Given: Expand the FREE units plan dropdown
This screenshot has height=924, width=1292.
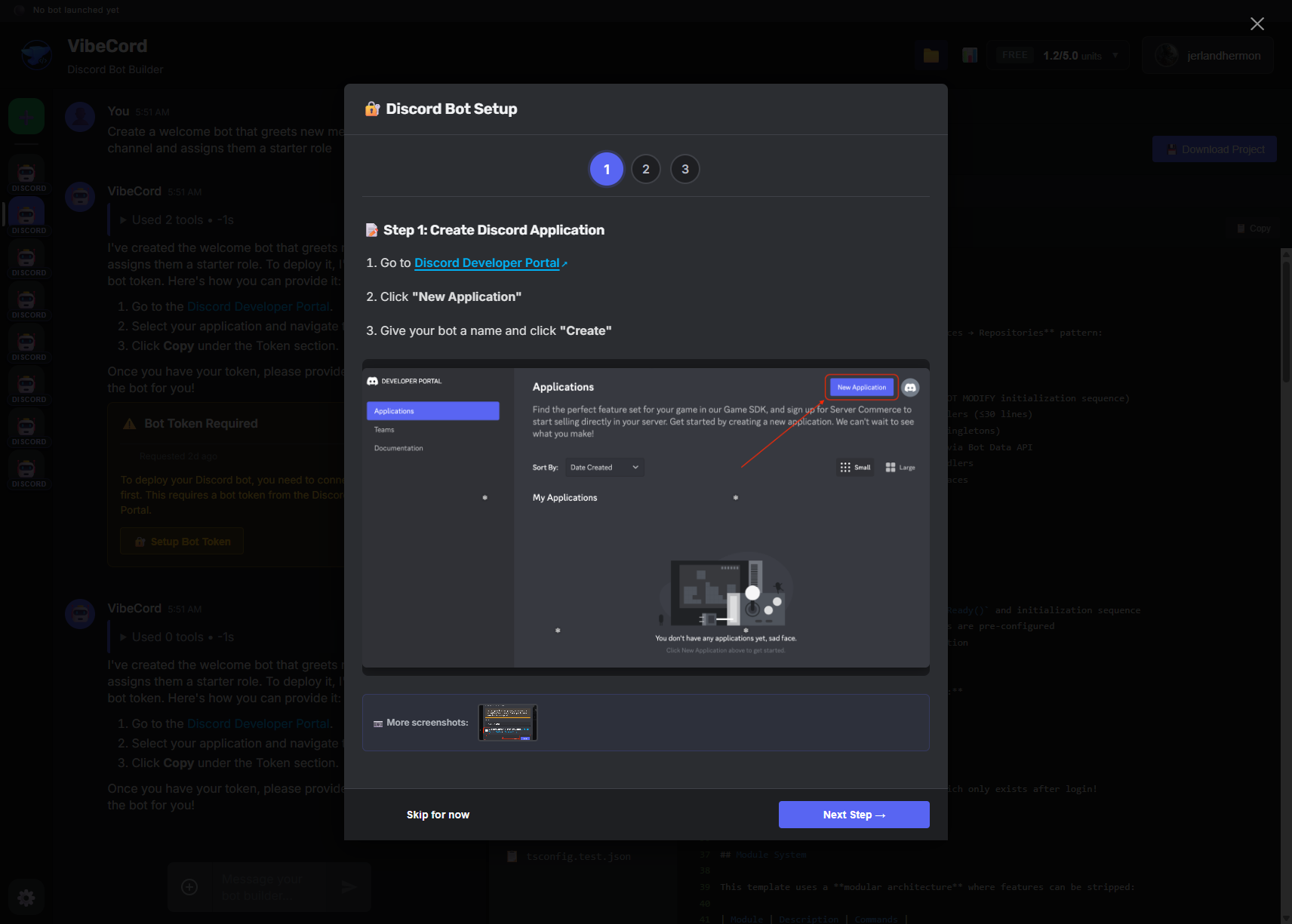Looking at the screenshot, I should tap(1058, 56).
